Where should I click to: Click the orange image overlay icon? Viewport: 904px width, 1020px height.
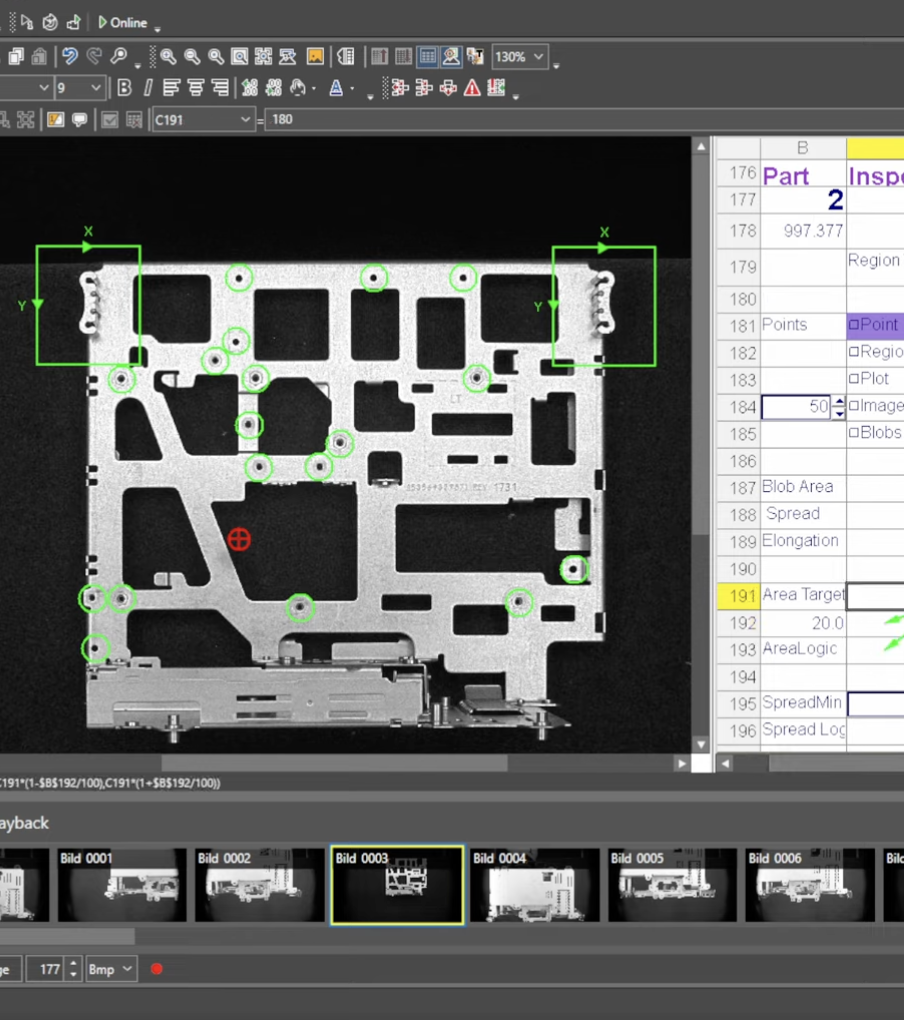click(x=315, y=57)
